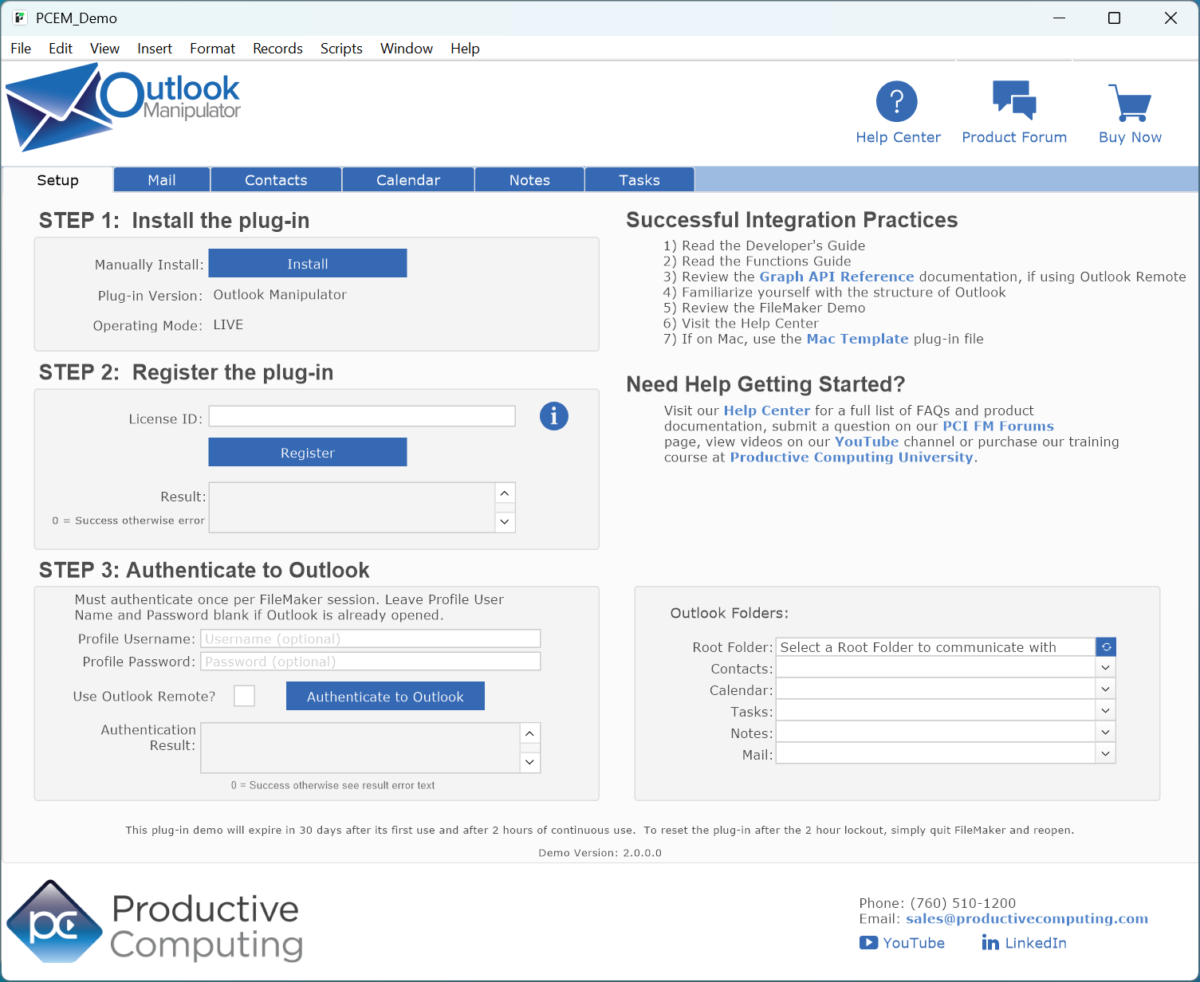Click the PCEM_Demo window app icon
The height and width of the screenshot is (982, 1200).
[19, 18]
